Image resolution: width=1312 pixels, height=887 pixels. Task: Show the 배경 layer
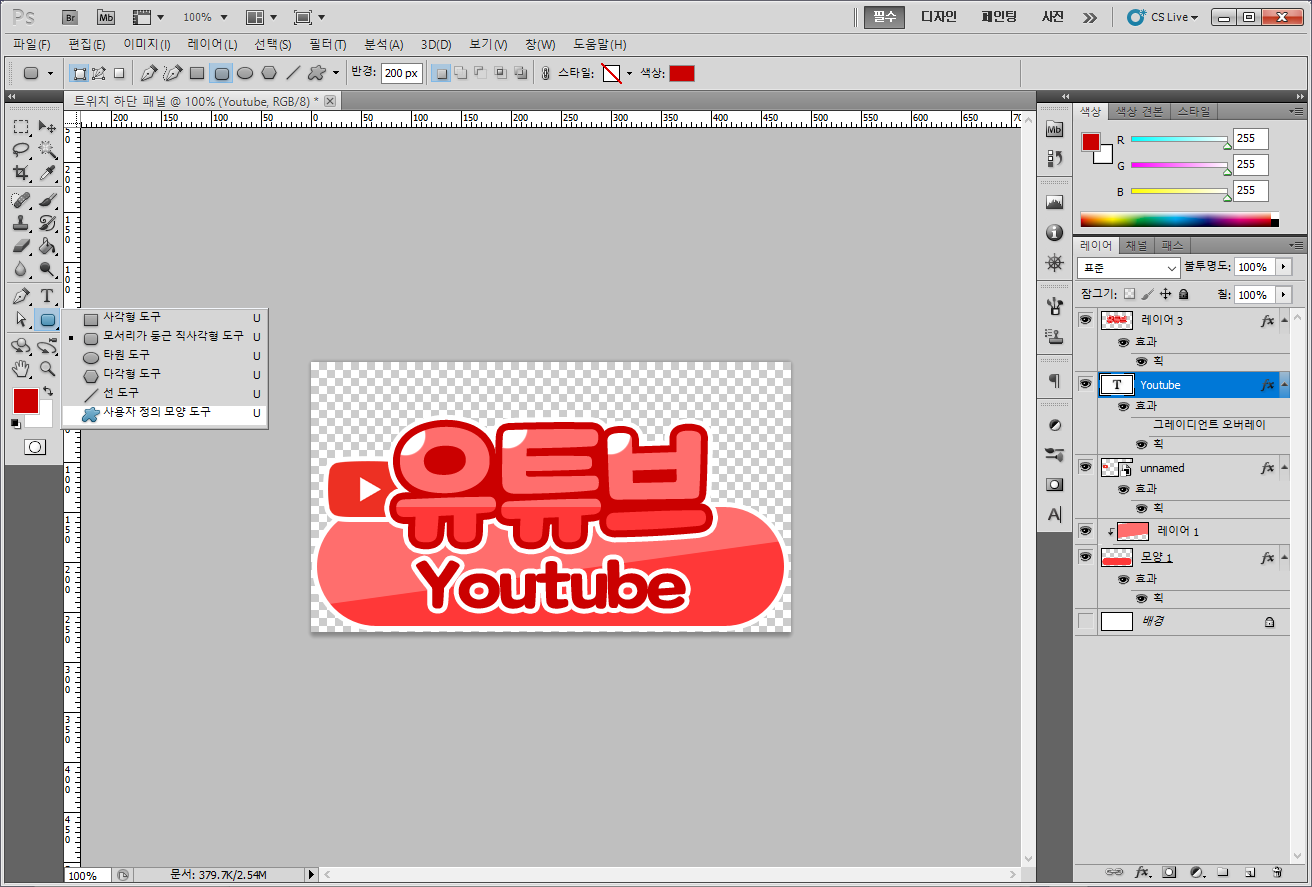tap(1085, 621)
